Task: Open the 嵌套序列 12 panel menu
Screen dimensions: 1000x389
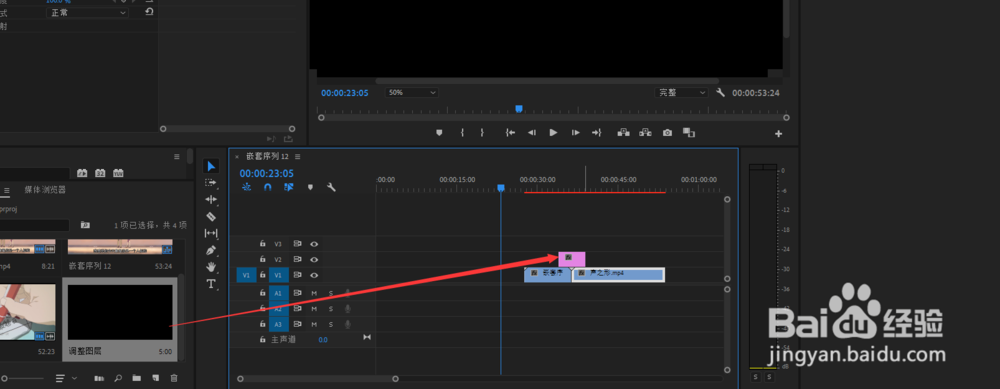Action: 298,156
